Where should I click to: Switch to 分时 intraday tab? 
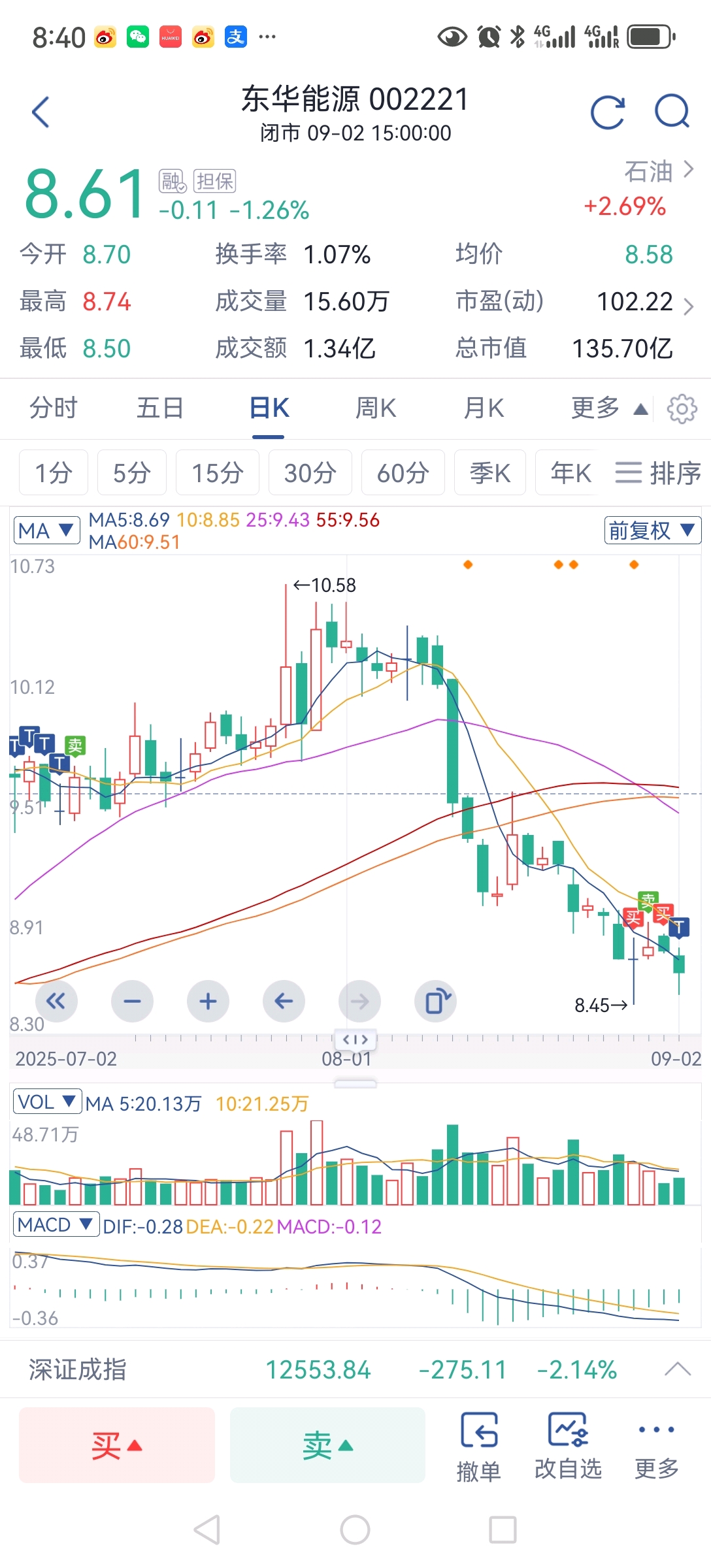[54, 408]
